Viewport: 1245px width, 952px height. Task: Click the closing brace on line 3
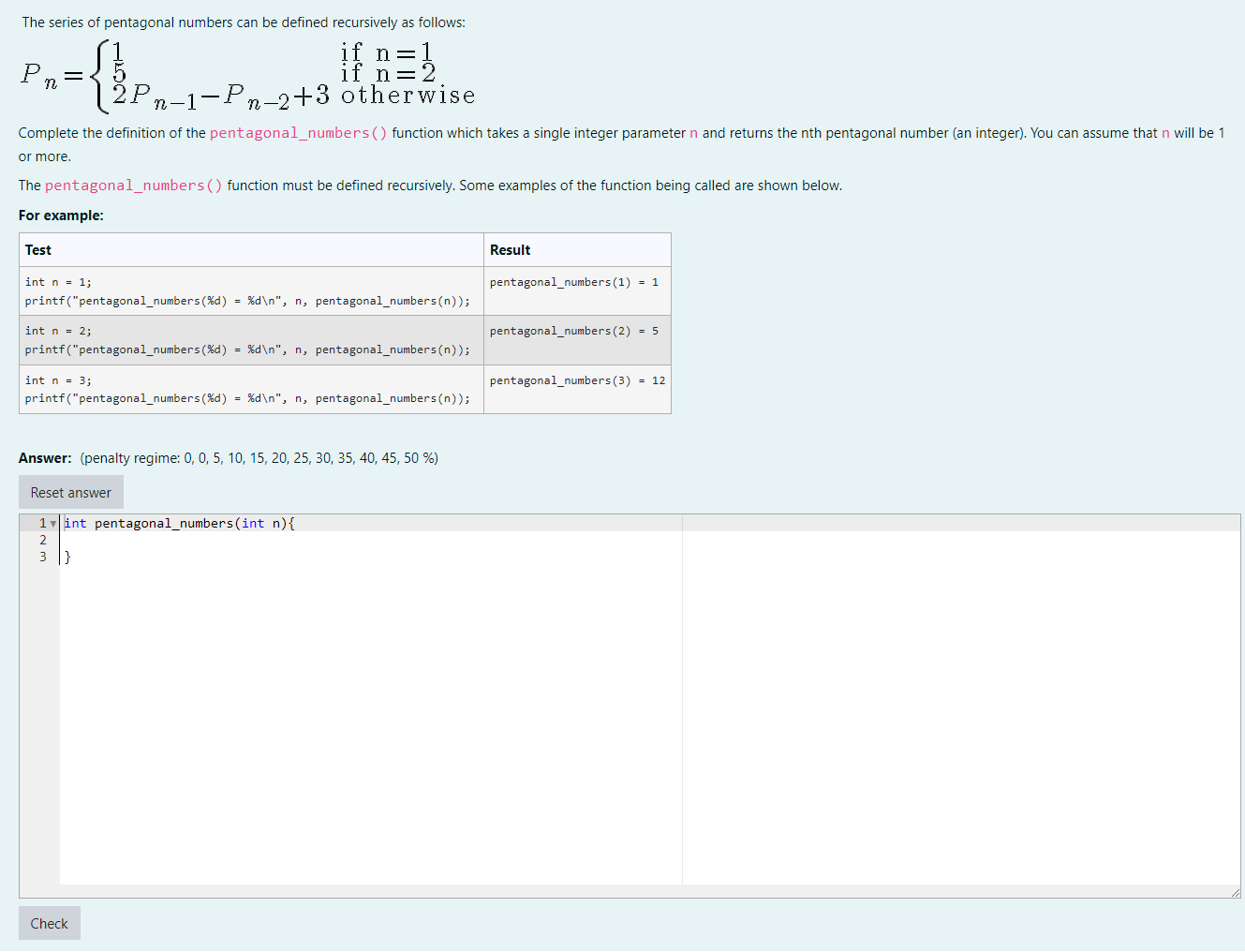[67, 557]
